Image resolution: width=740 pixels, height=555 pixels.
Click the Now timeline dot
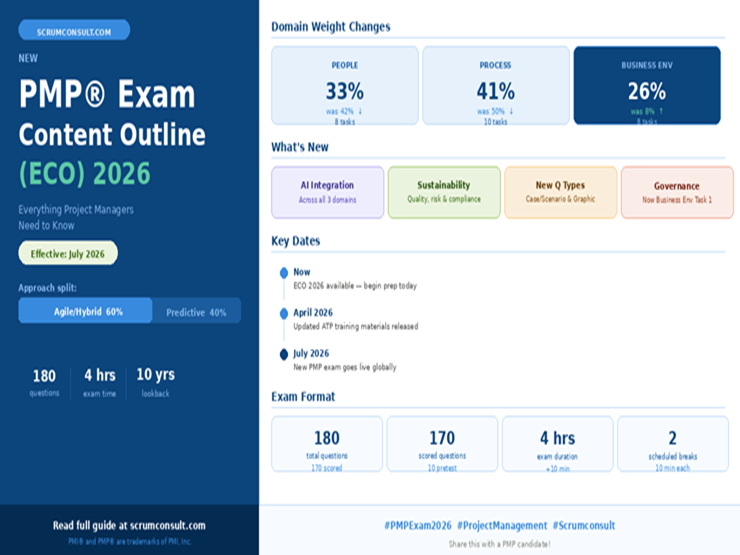click(x=284, y=273)
